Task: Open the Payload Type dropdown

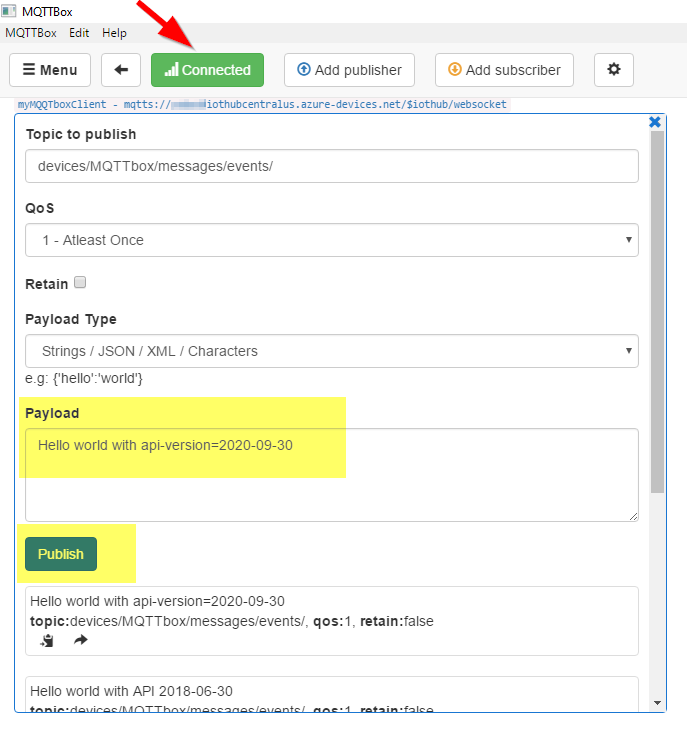Action: pyautogui.click(x=332, y=351)
